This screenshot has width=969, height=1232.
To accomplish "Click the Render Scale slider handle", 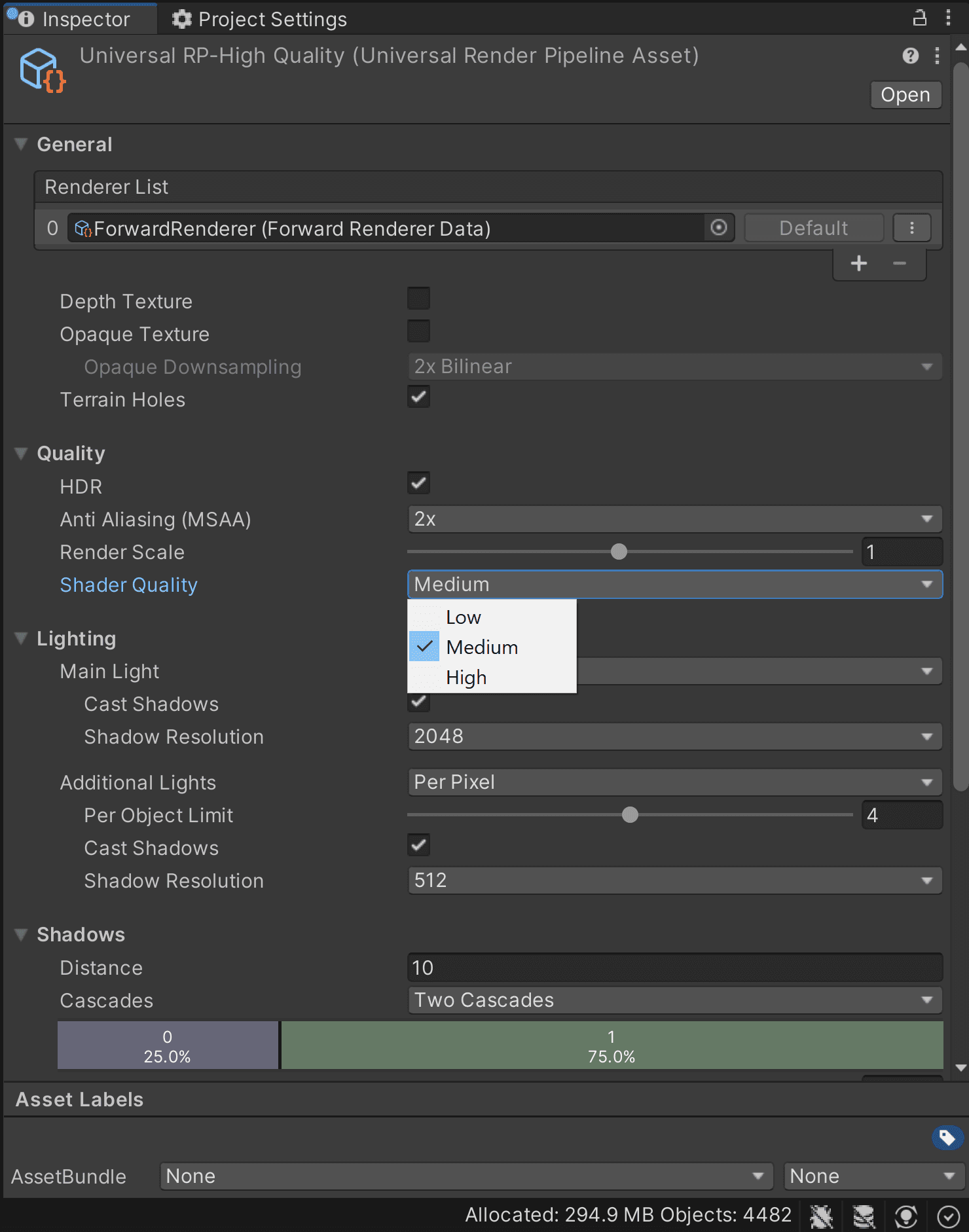I will point(619,552).
